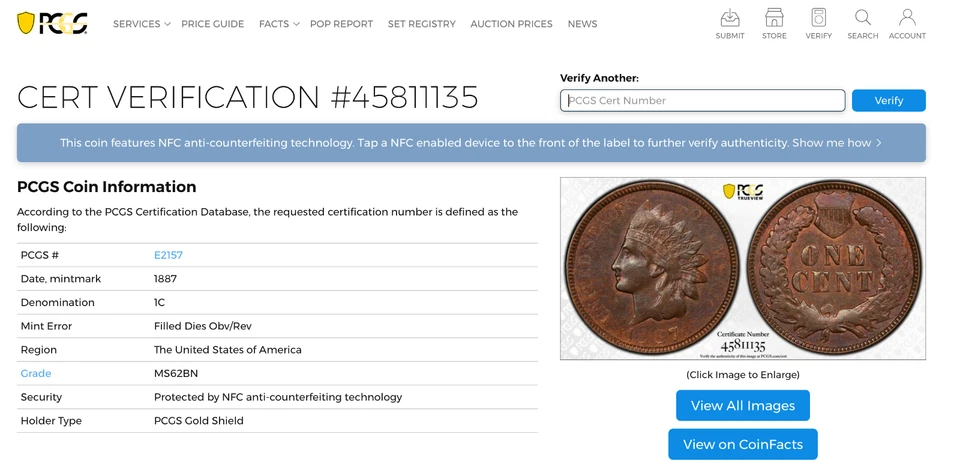Click the Cert Verification #45811135 heading
The image size is (960, 473).
point(247,97)
